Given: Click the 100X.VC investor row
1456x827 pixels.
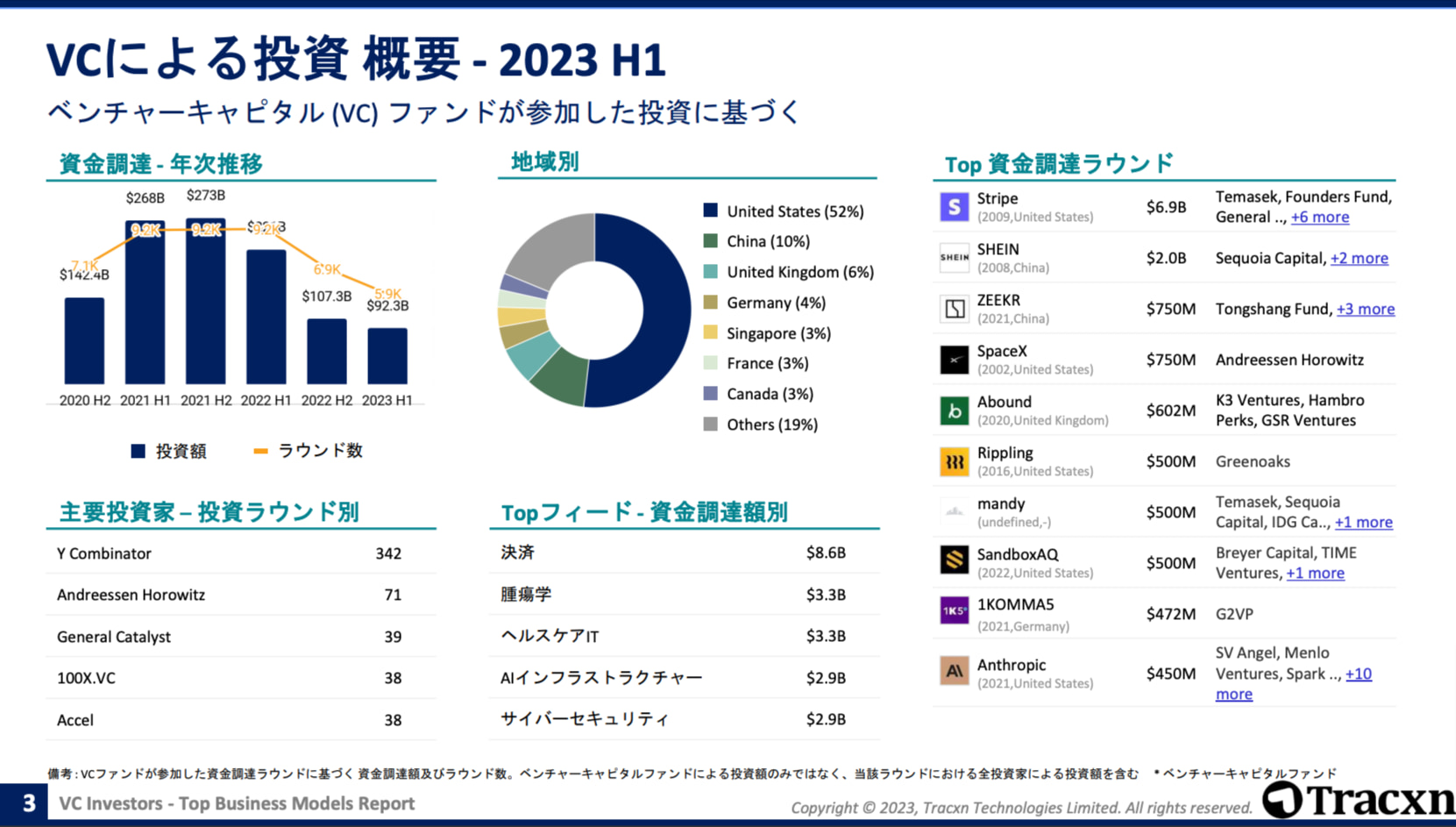Looking at the screenshot, I should click(x=241, y=678).
